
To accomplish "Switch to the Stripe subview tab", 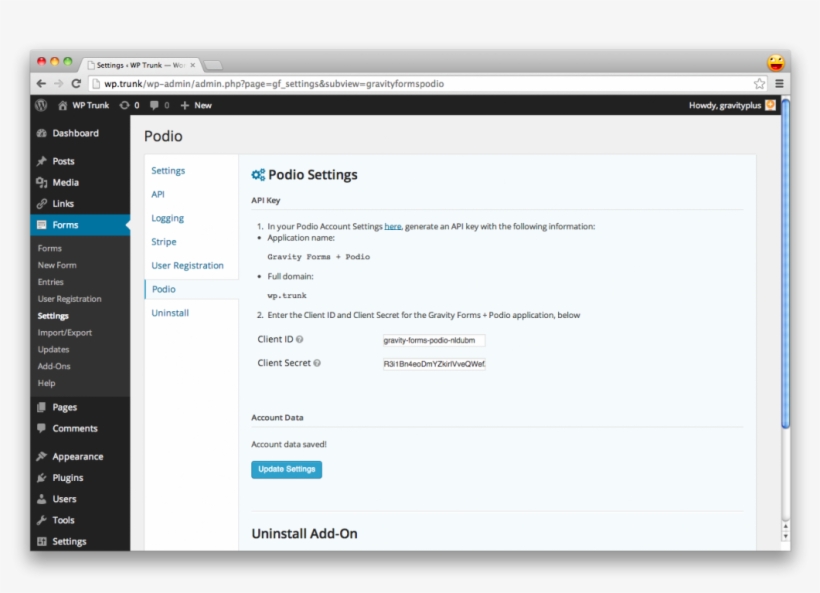I will [164, 242].
